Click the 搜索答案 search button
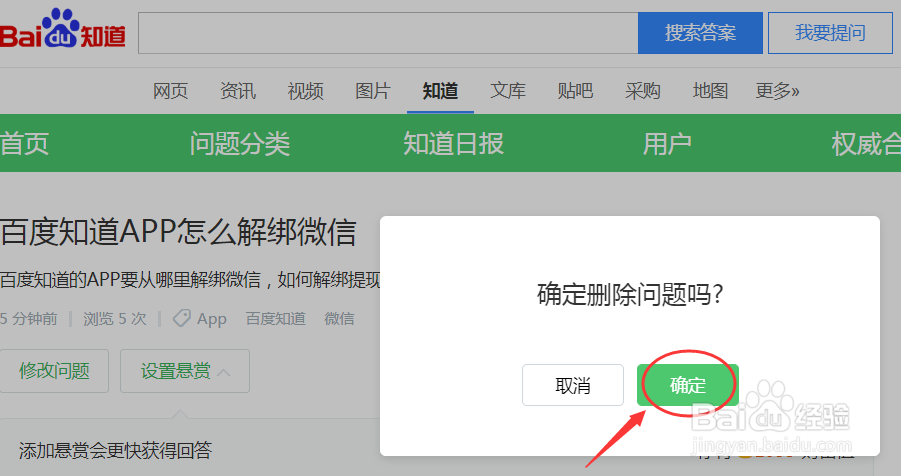901x476 pixels. point(700,33)
